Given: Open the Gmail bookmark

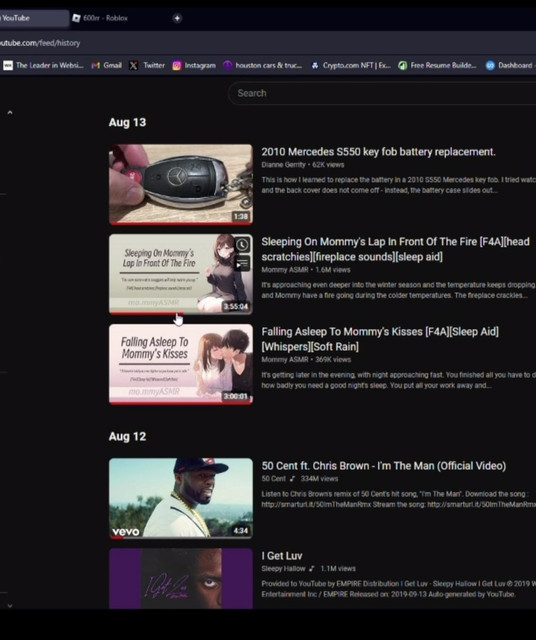Looking at the screenshot, I should 107,65.
